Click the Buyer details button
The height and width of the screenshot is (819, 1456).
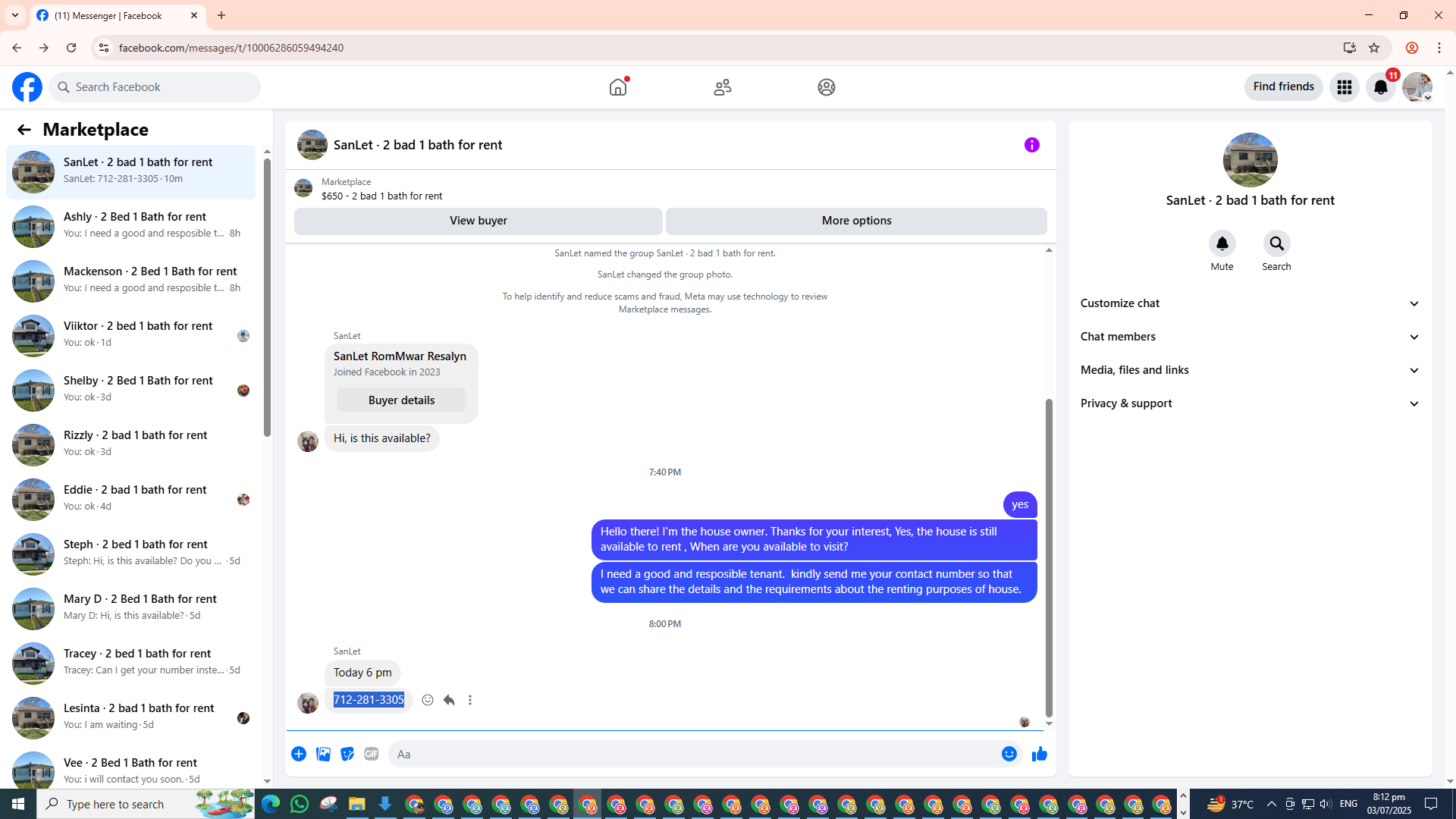click(401, 400)
